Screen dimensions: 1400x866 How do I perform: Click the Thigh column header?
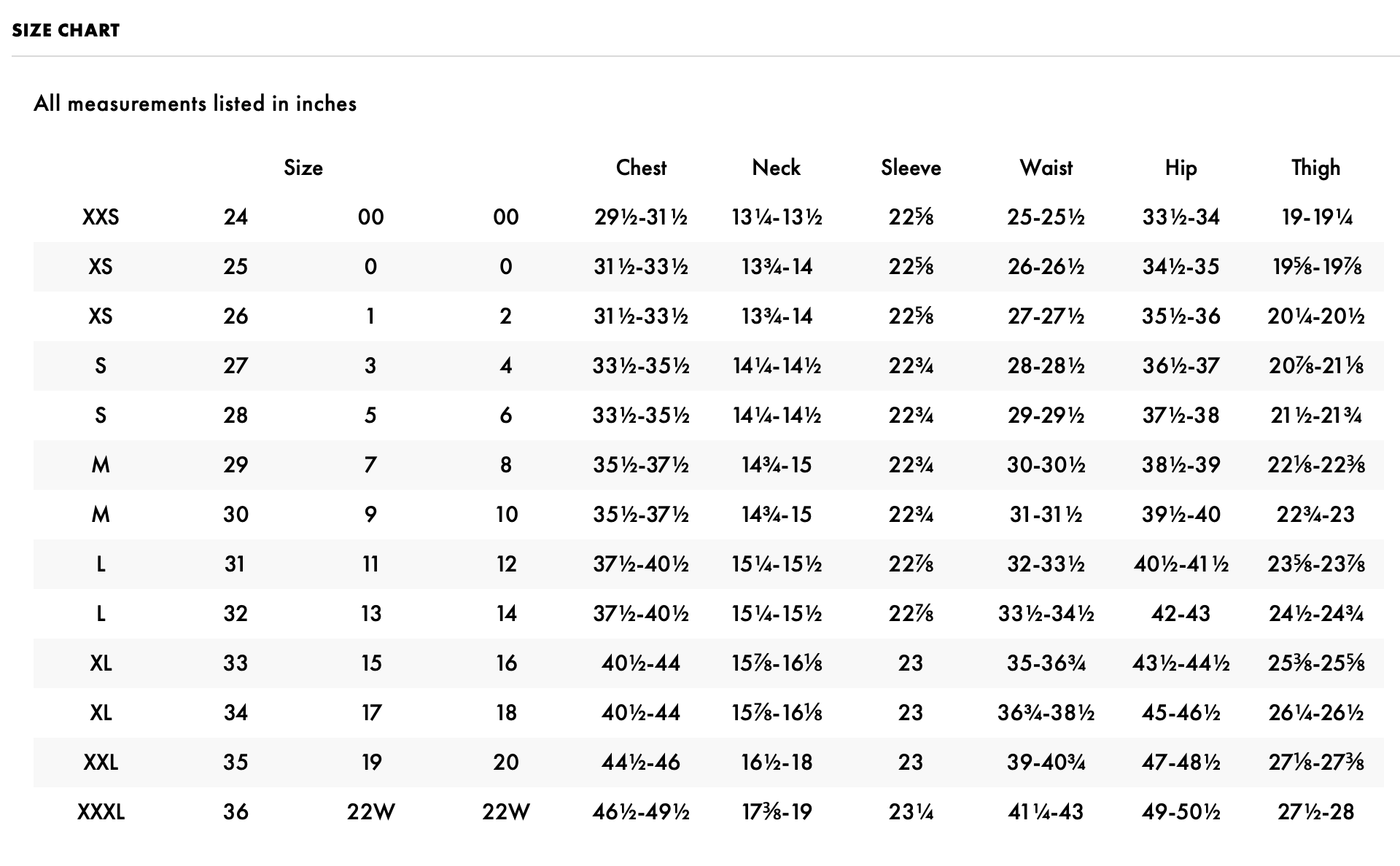click(1315, 168)
